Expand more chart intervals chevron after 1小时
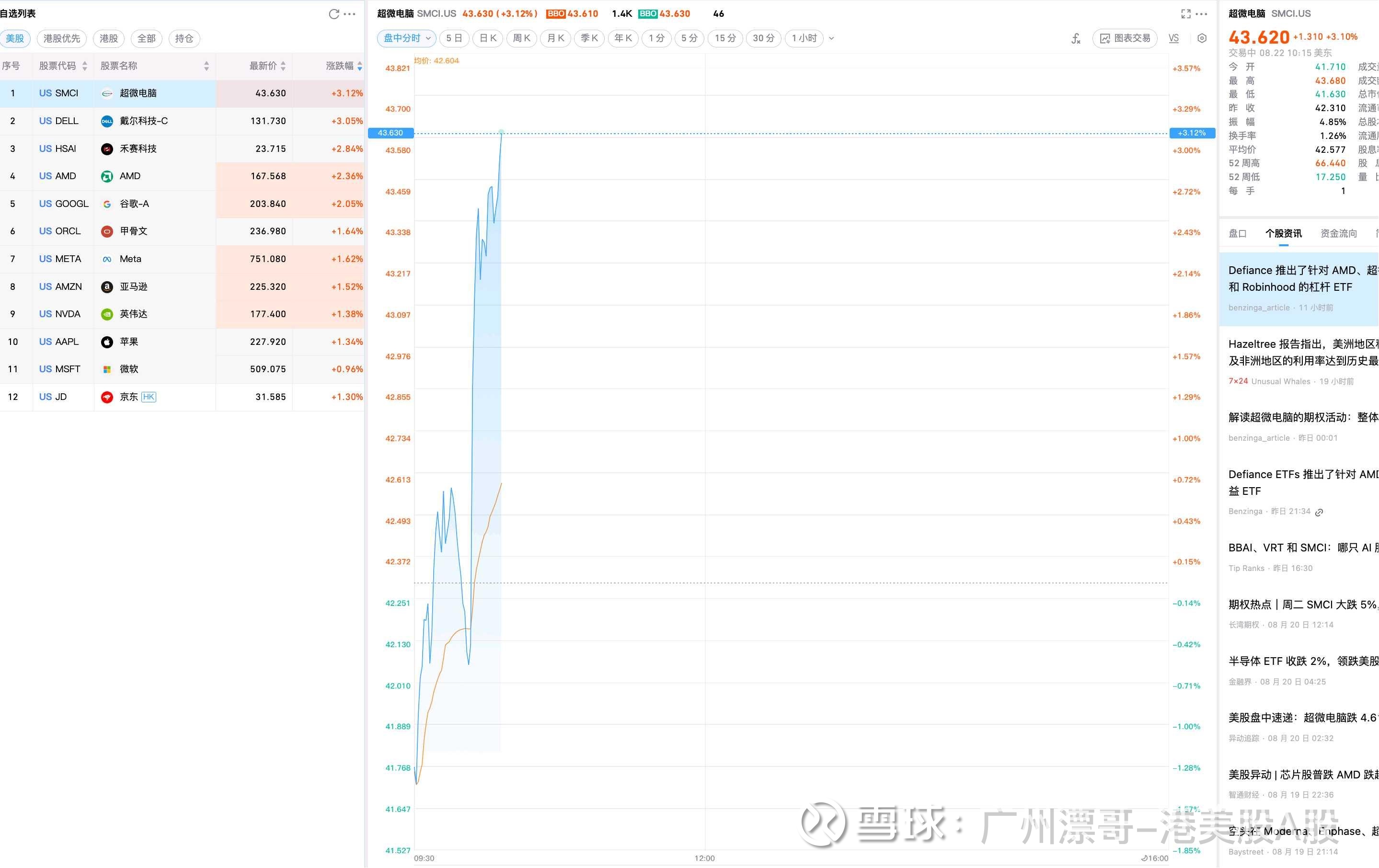This screenshot has height=868, width=1379. [831, 38]
